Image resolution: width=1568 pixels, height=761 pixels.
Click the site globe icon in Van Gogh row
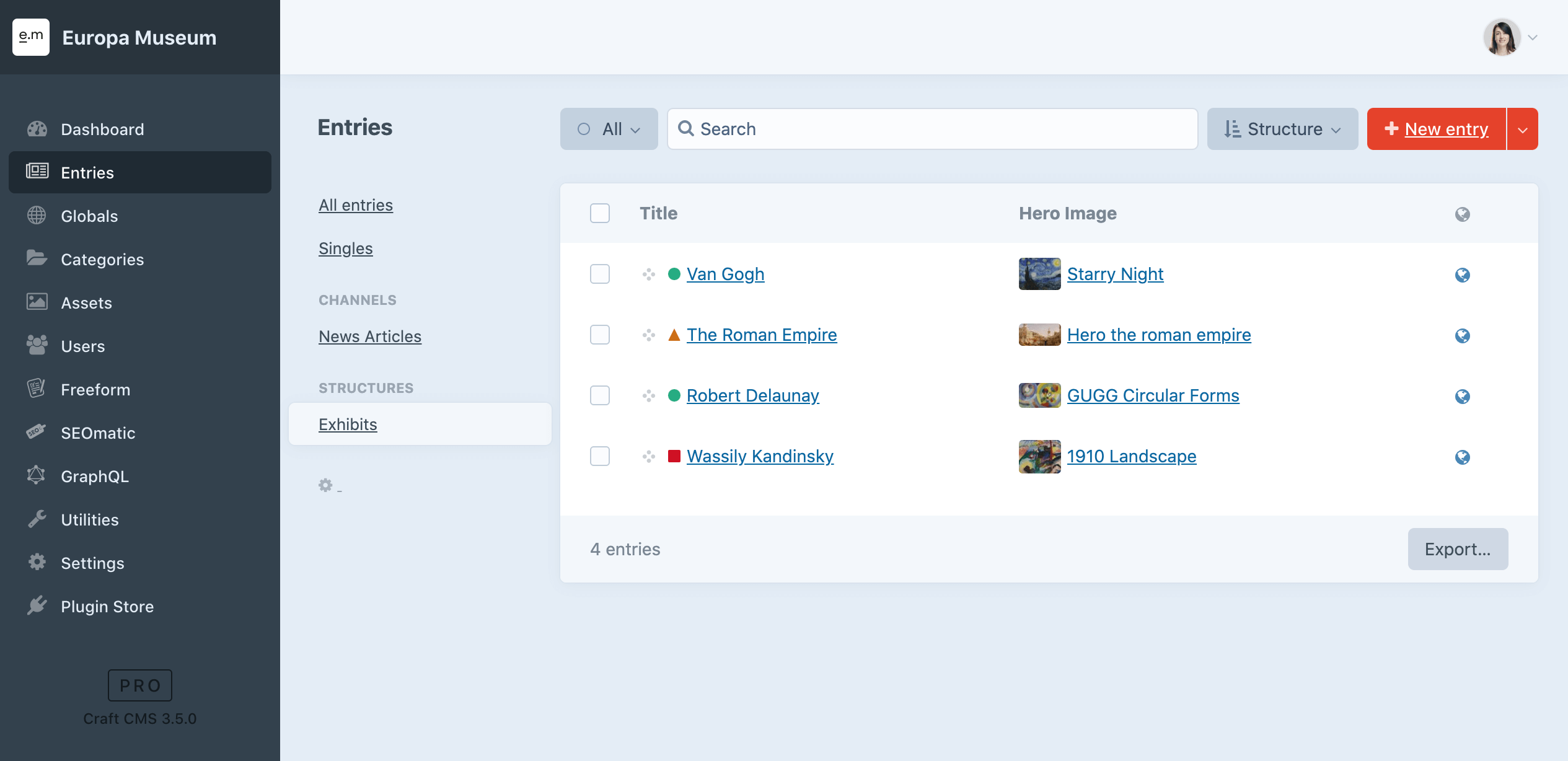click(1463, 275)
